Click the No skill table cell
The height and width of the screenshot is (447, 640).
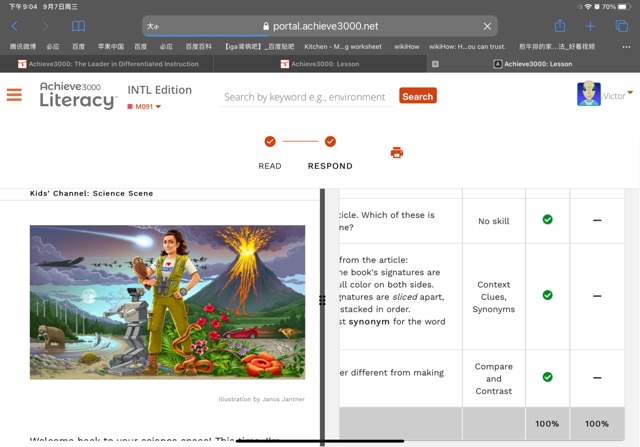tap(493, 221)
